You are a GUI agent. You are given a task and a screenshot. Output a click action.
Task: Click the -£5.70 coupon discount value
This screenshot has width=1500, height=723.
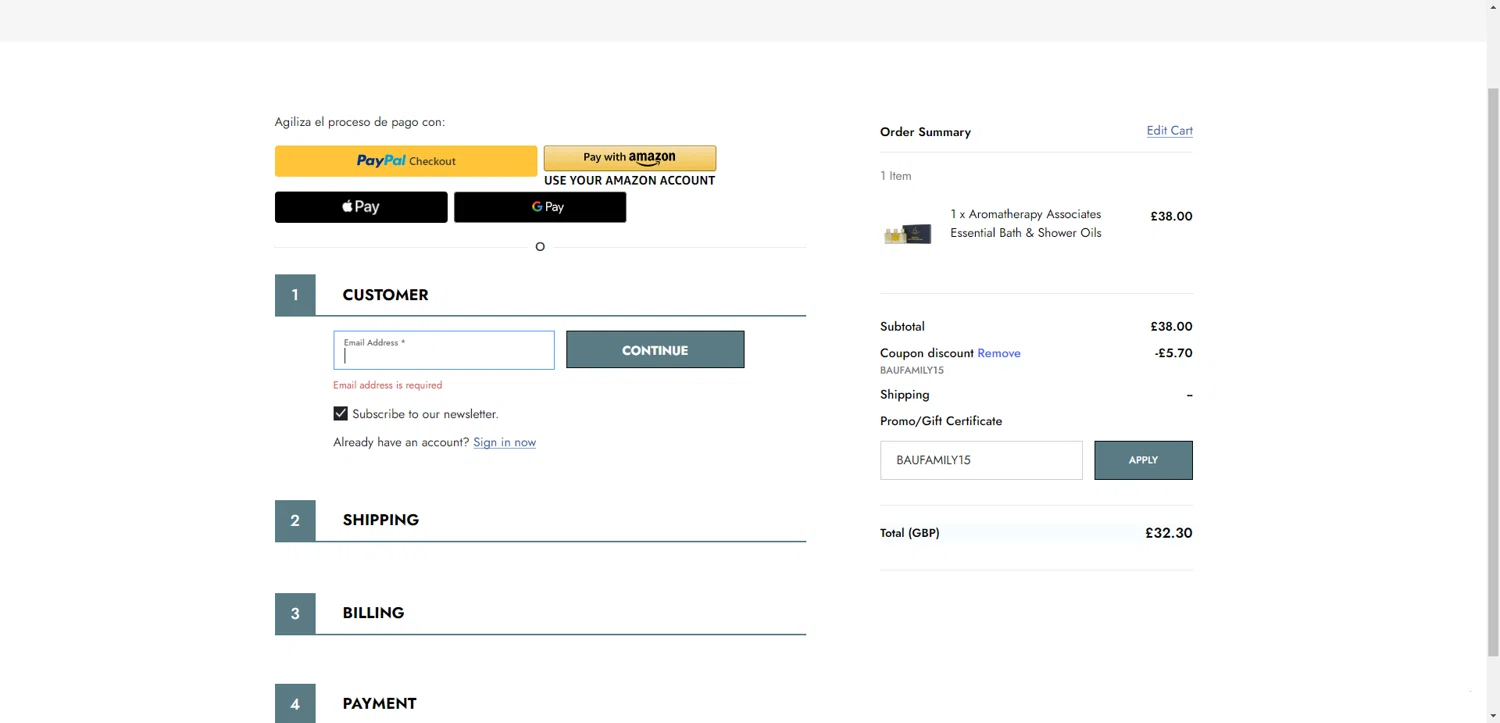pos(1173,353)
